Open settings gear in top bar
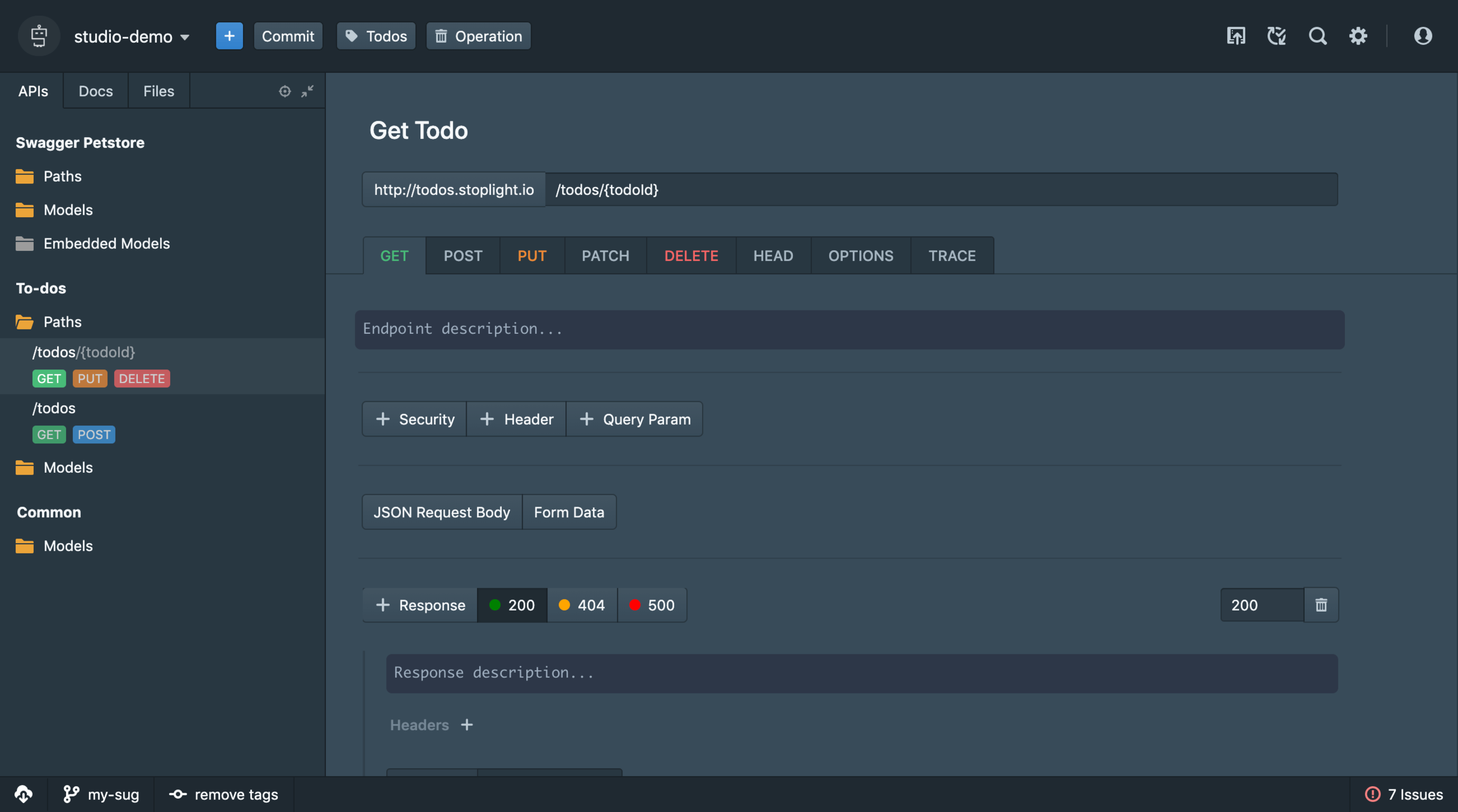1458x812 pixels. 1358,36
